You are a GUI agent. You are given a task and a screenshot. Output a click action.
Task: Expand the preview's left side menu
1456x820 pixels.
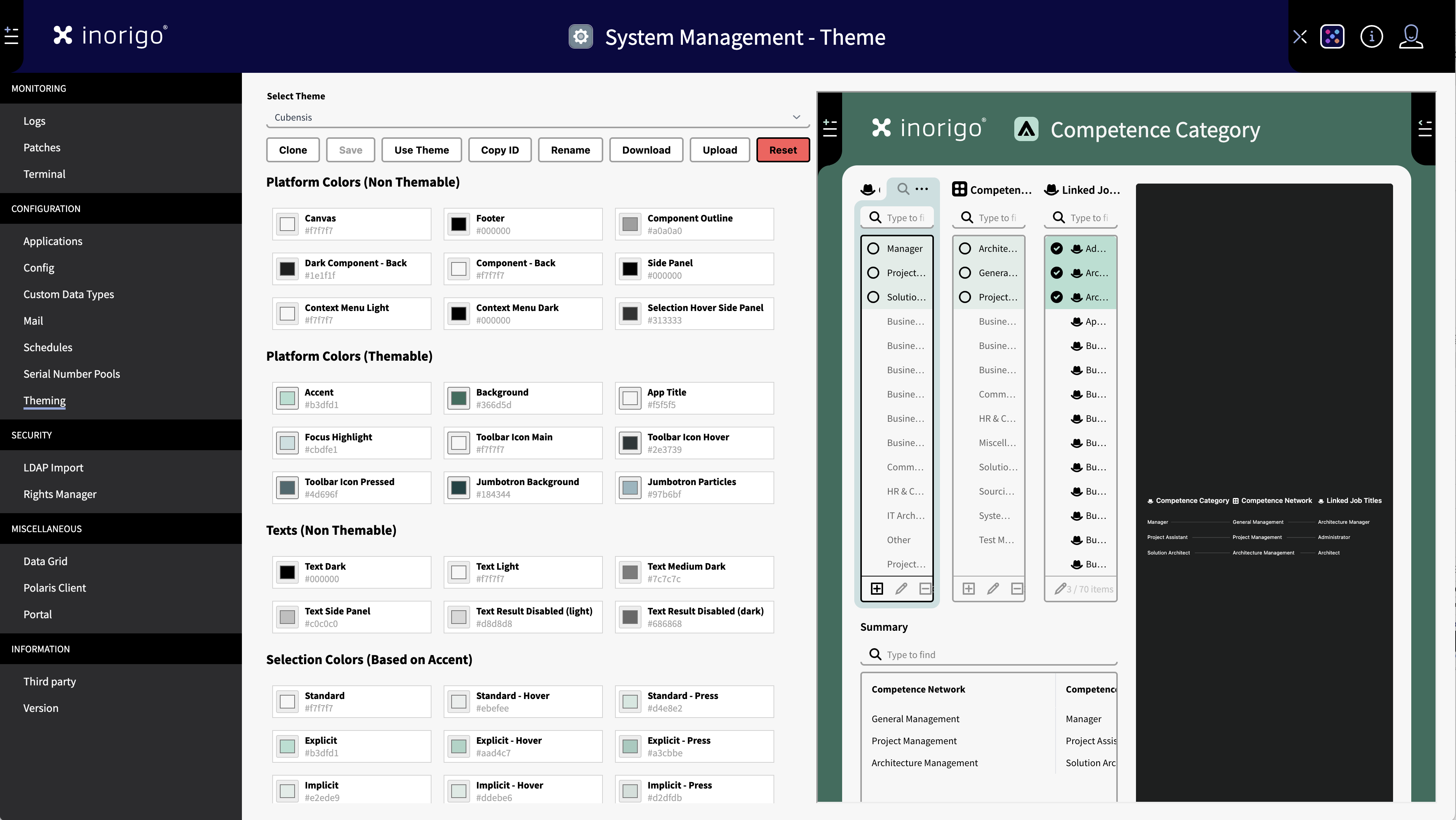tap(830, 128)
